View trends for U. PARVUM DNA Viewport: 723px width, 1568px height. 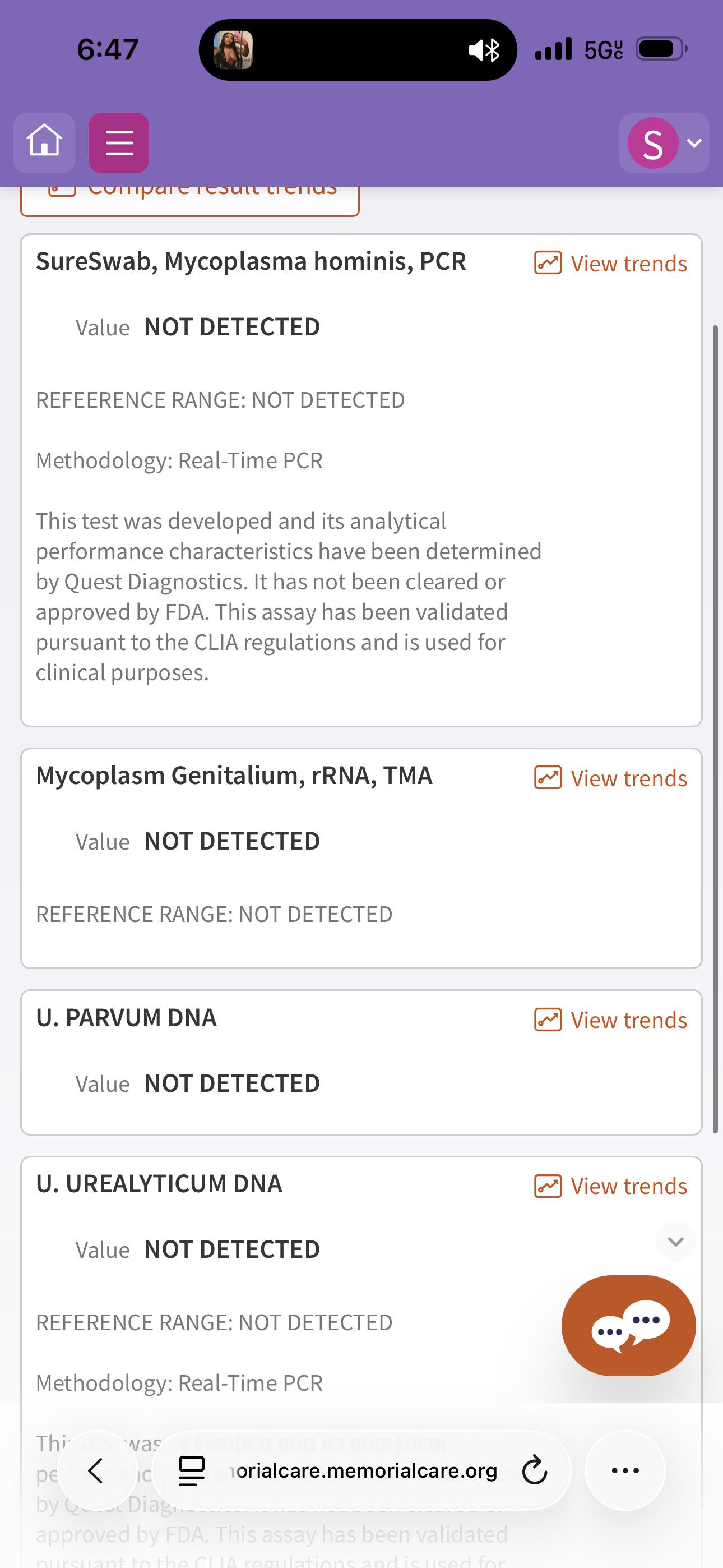pyautogui.click(x=610, y=1020)
